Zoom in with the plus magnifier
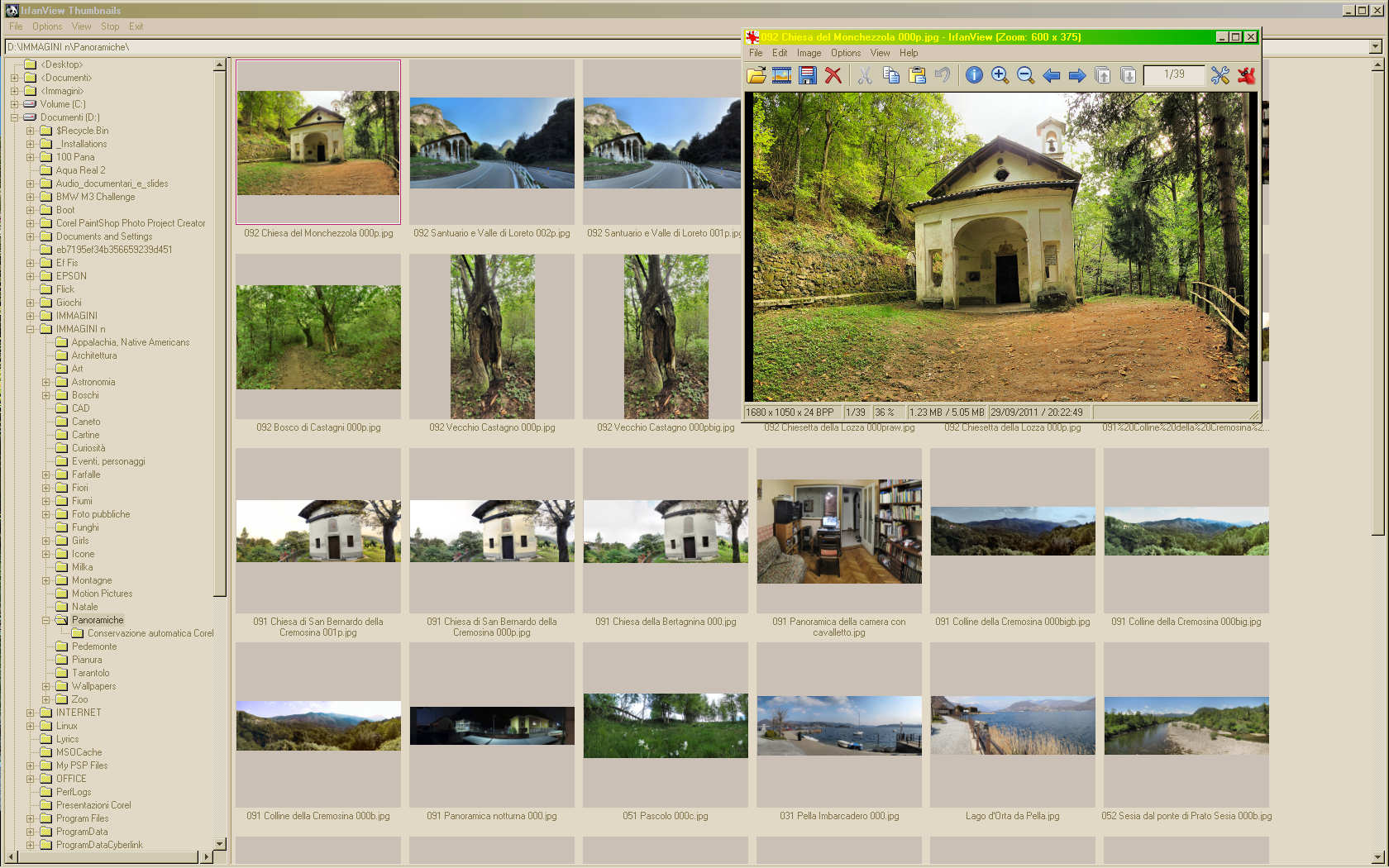This screenshot has height=868, width=1389. click(1000, 75)
